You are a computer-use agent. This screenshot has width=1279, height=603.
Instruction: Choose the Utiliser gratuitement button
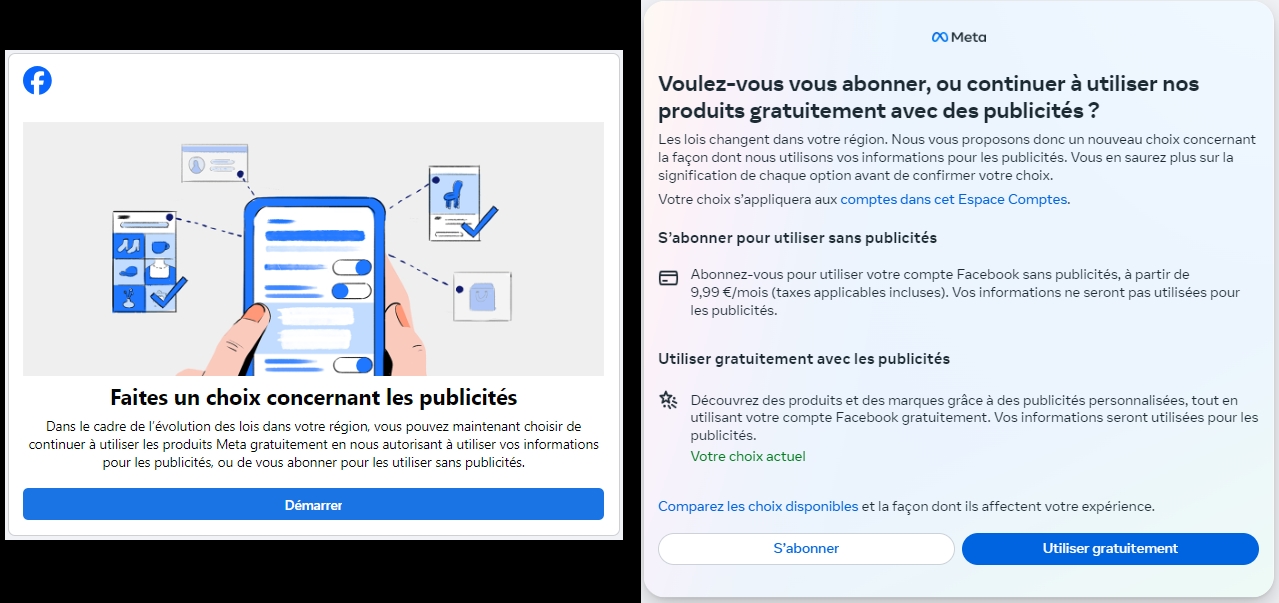(x=1110, y=548)
